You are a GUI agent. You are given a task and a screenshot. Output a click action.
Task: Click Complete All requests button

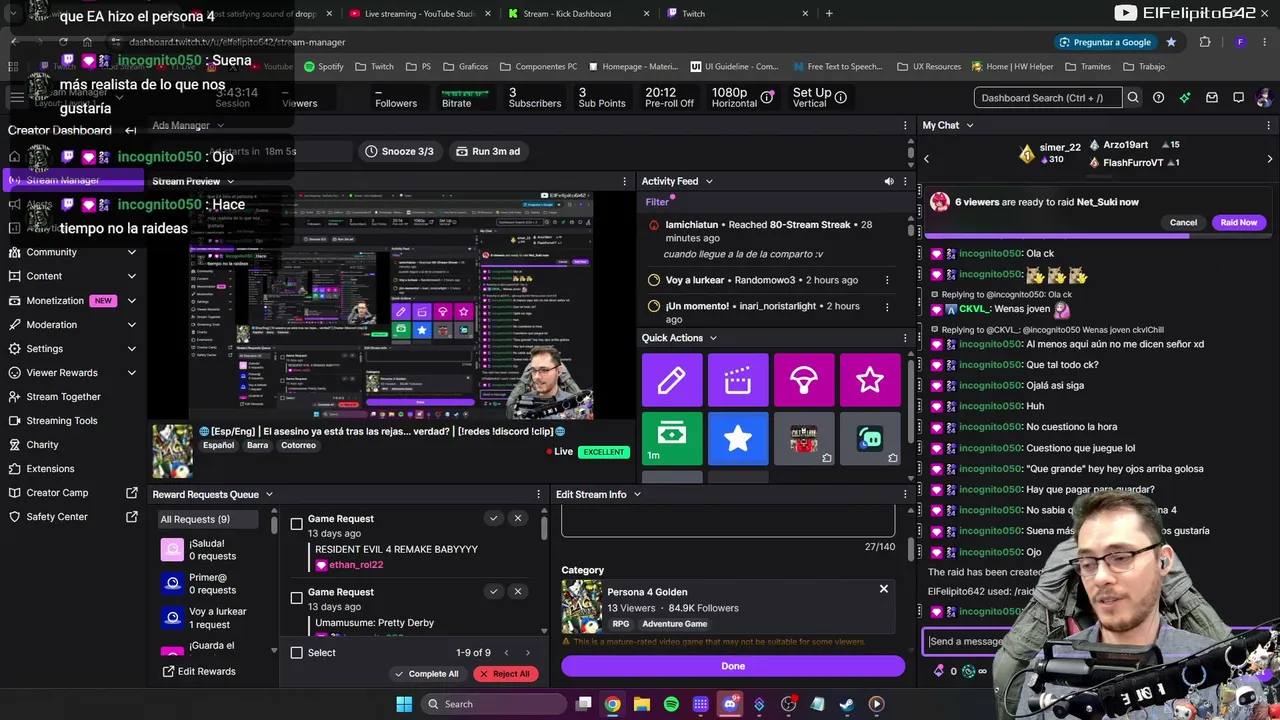(x=427, y=673)
